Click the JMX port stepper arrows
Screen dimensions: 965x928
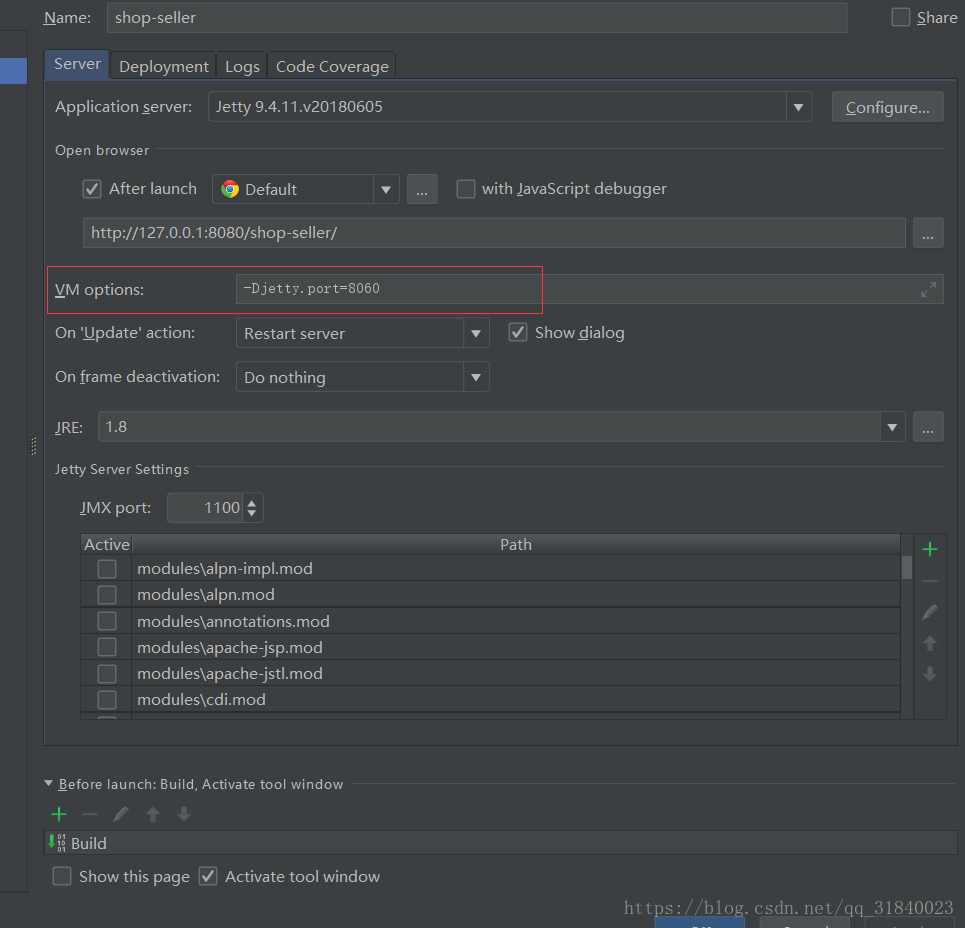[252, 508]
